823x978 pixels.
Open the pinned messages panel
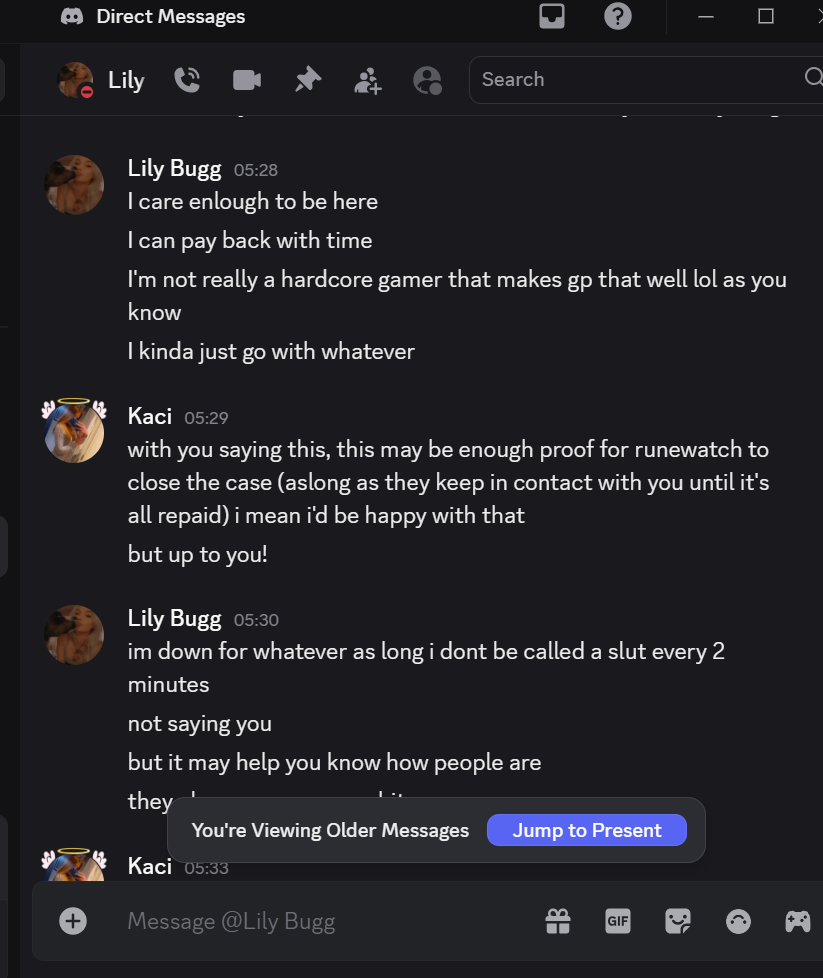point(307,80)
